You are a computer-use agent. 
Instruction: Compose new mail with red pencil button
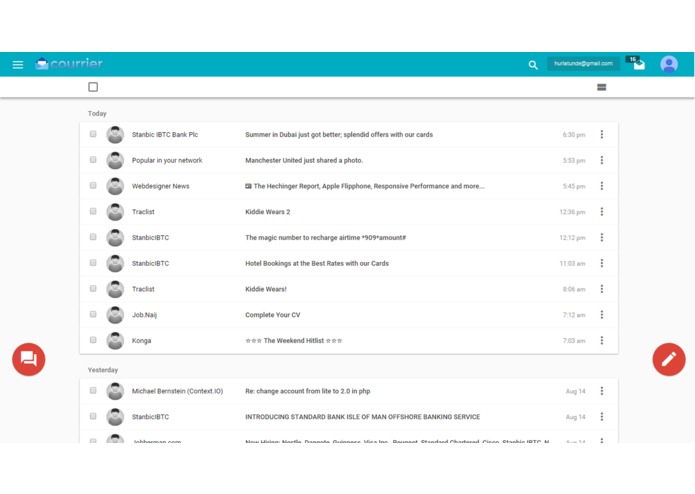[x=669, y=359]
